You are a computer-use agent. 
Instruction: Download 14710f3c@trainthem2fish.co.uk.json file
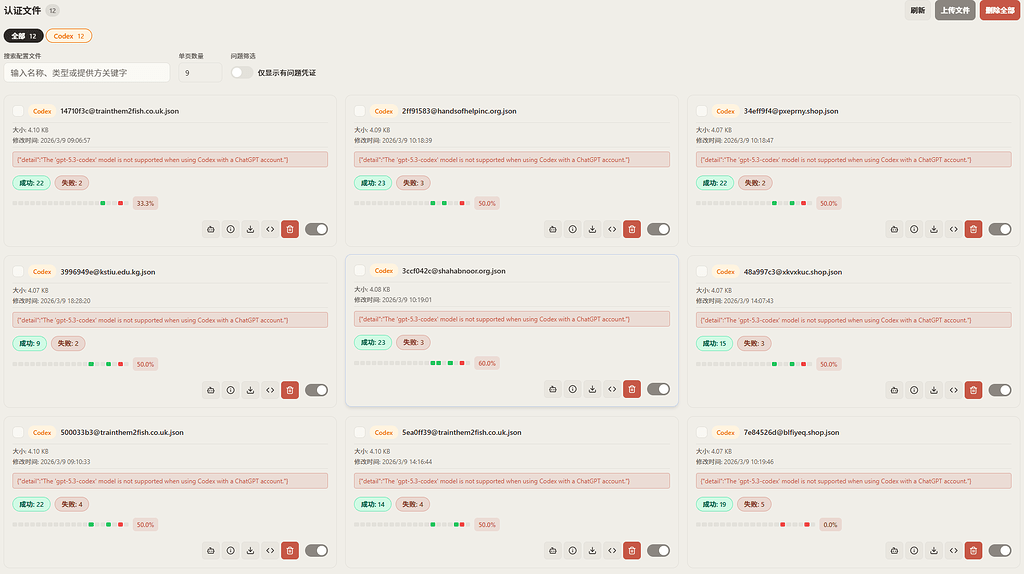[x=250, y=229]
